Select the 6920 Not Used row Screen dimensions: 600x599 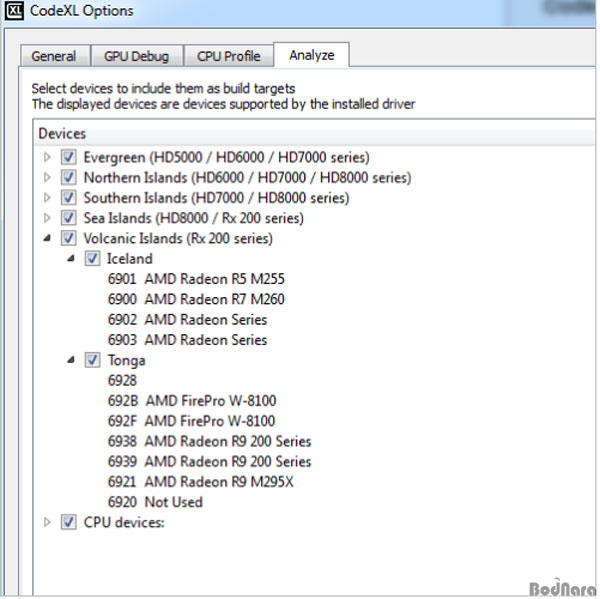point(155,502)
